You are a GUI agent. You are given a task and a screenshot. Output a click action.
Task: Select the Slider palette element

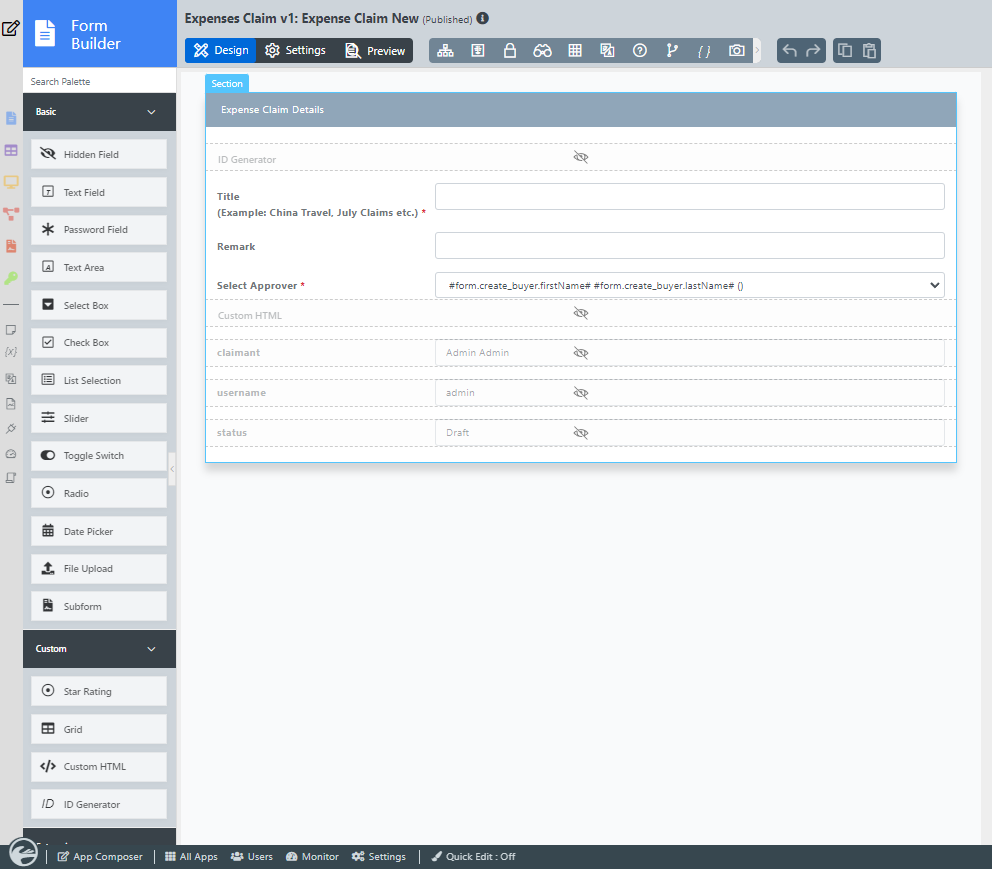[x=99, y=418]
